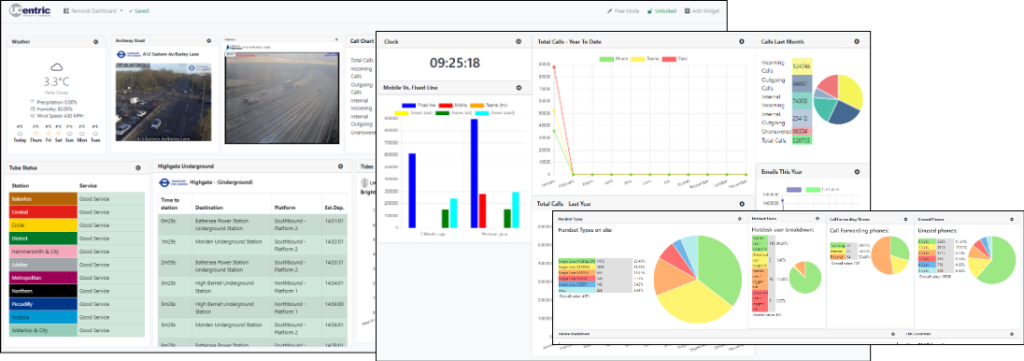Open Emails This Year settings gear
Screen dimensions: 1024x361
pos(857,172)
